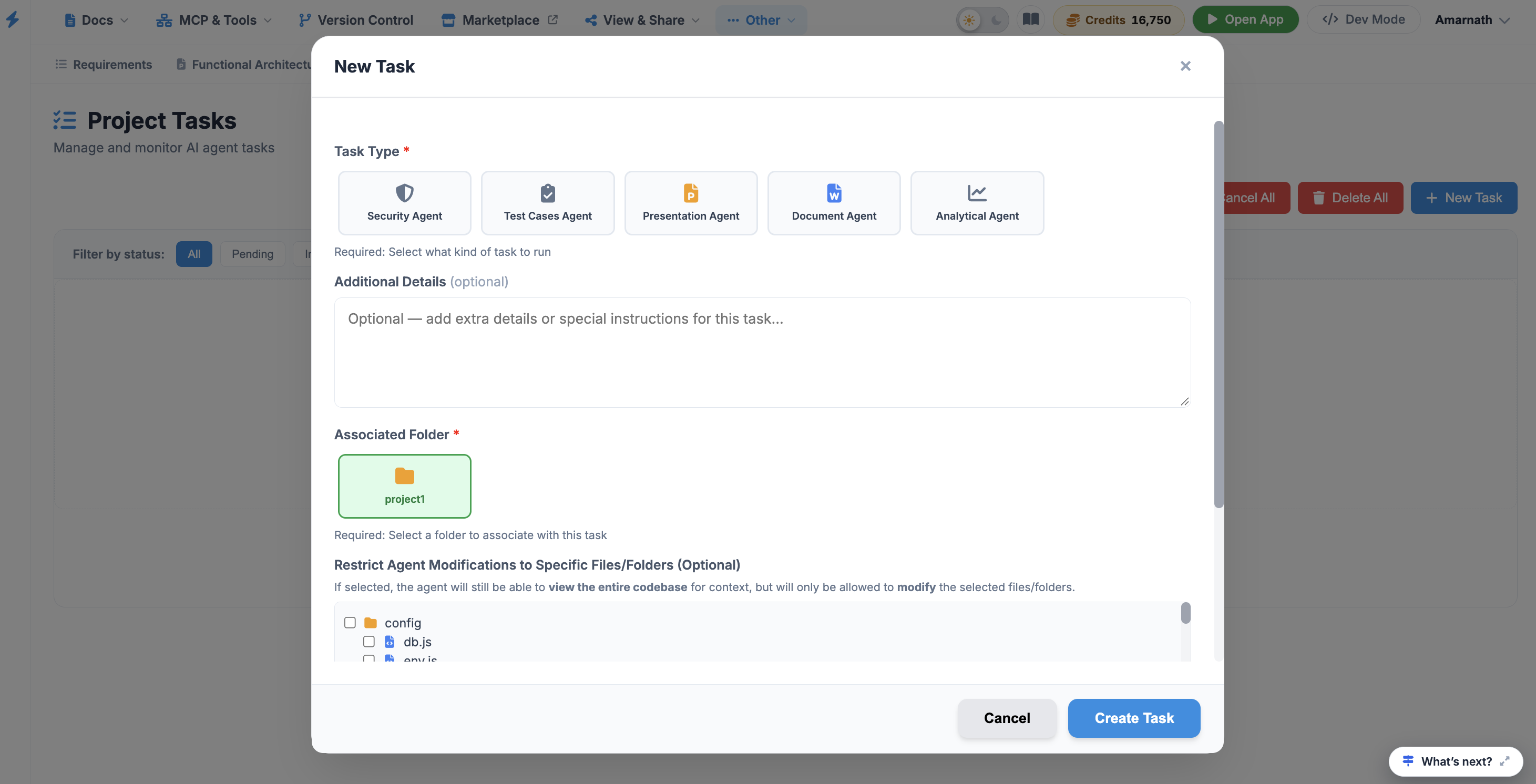1536x784 pixels.
Task: Check the config folder checkbox
Action: (350, 623)
